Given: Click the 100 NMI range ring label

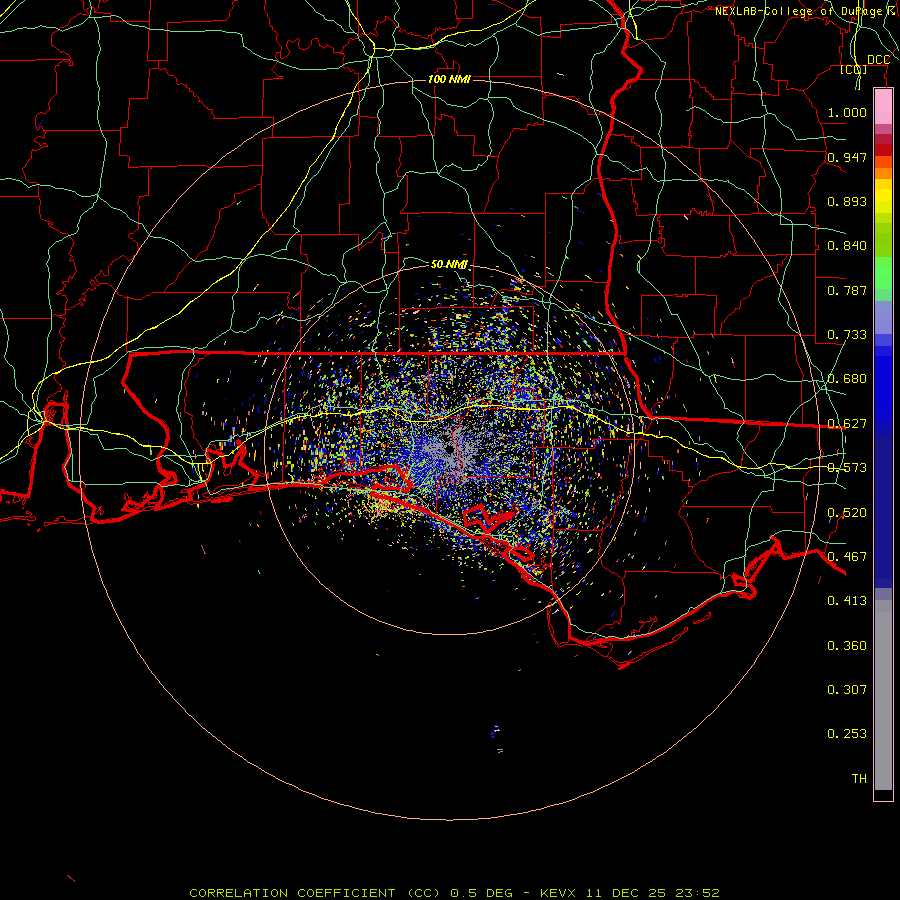Looking at the screenshot, I should pyautogui.click(x=449, y=79).
